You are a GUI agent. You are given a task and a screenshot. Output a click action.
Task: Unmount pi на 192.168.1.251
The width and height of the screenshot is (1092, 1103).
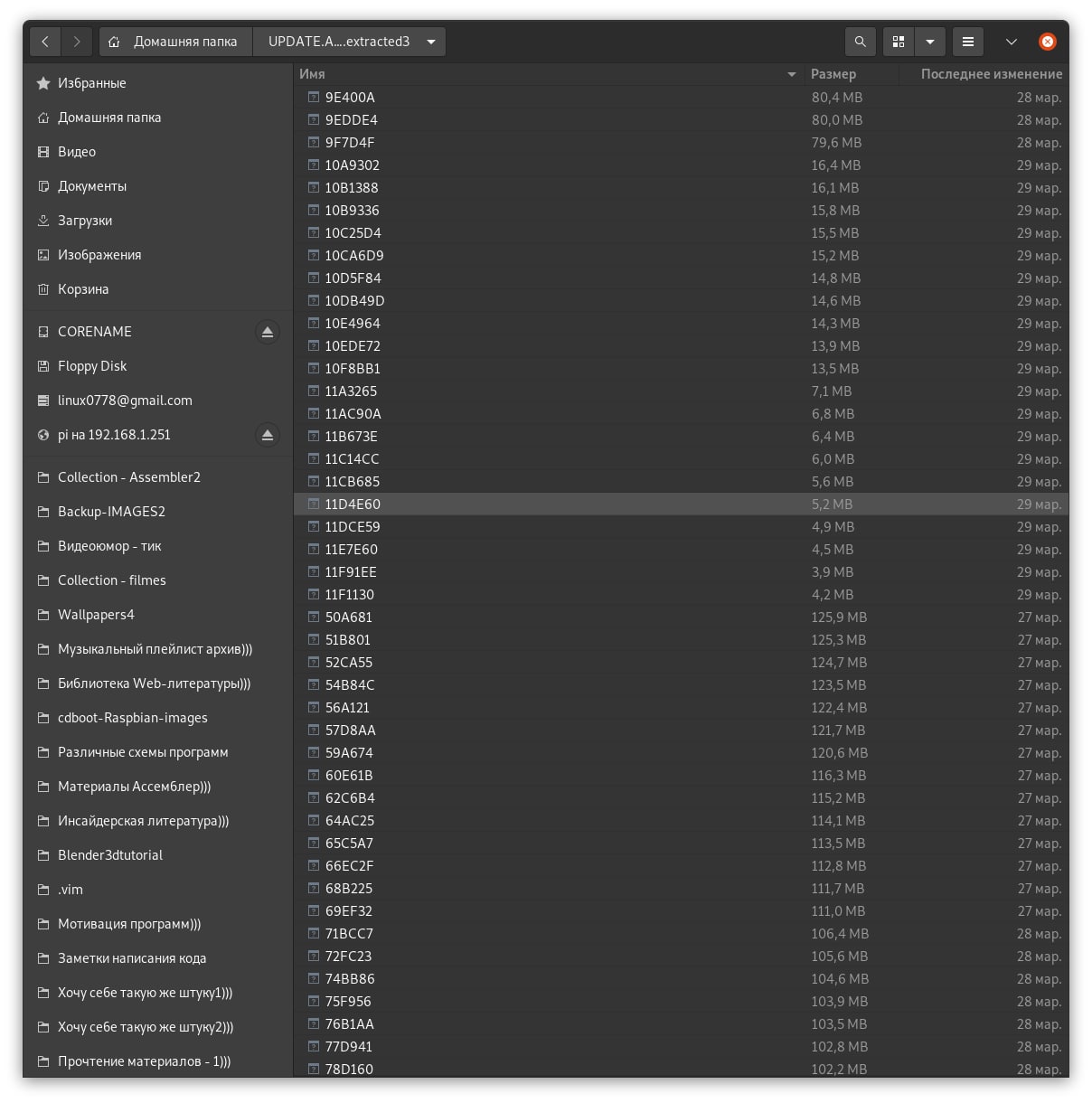click(x=268, y=435)
